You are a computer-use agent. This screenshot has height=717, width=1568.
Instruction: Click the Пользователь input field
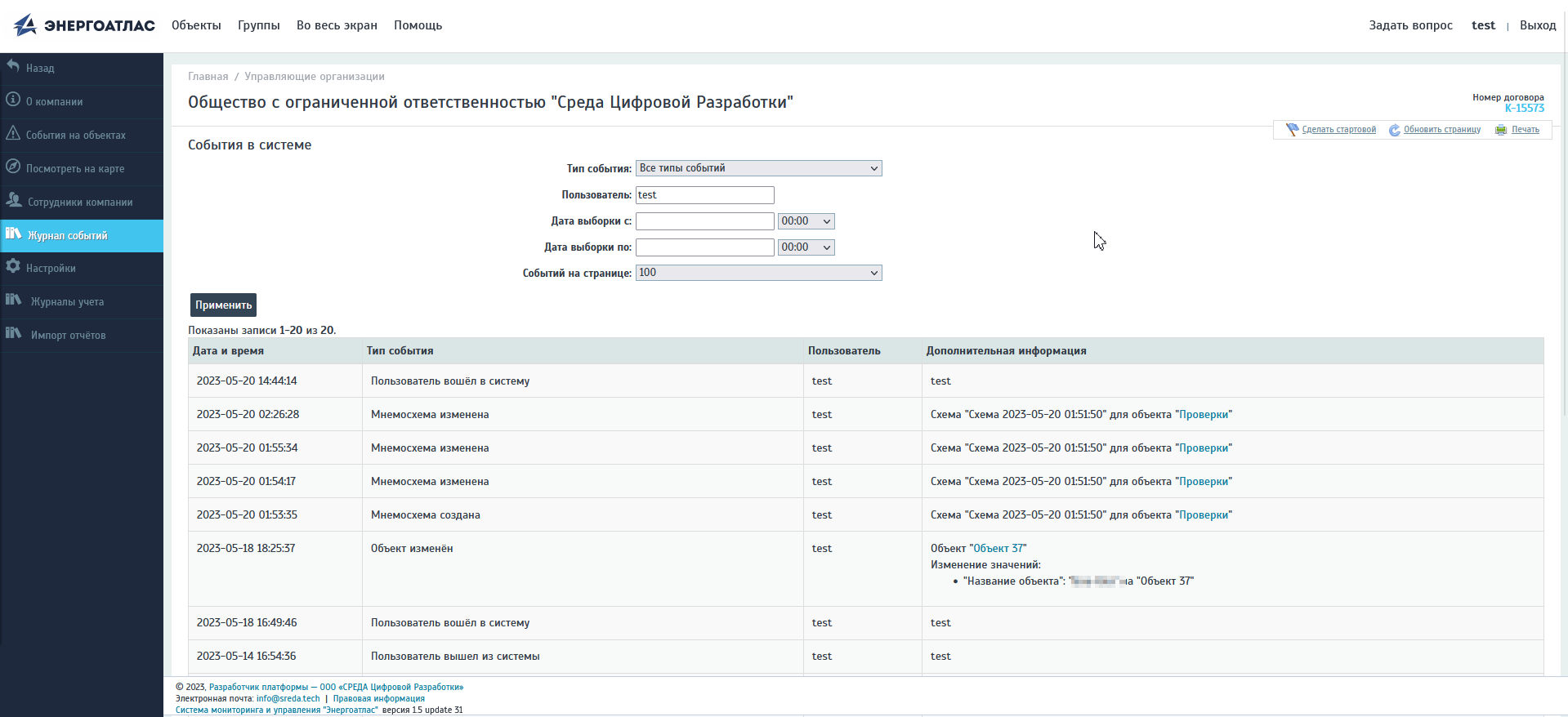pyautogui.click(x=704, y=195)
